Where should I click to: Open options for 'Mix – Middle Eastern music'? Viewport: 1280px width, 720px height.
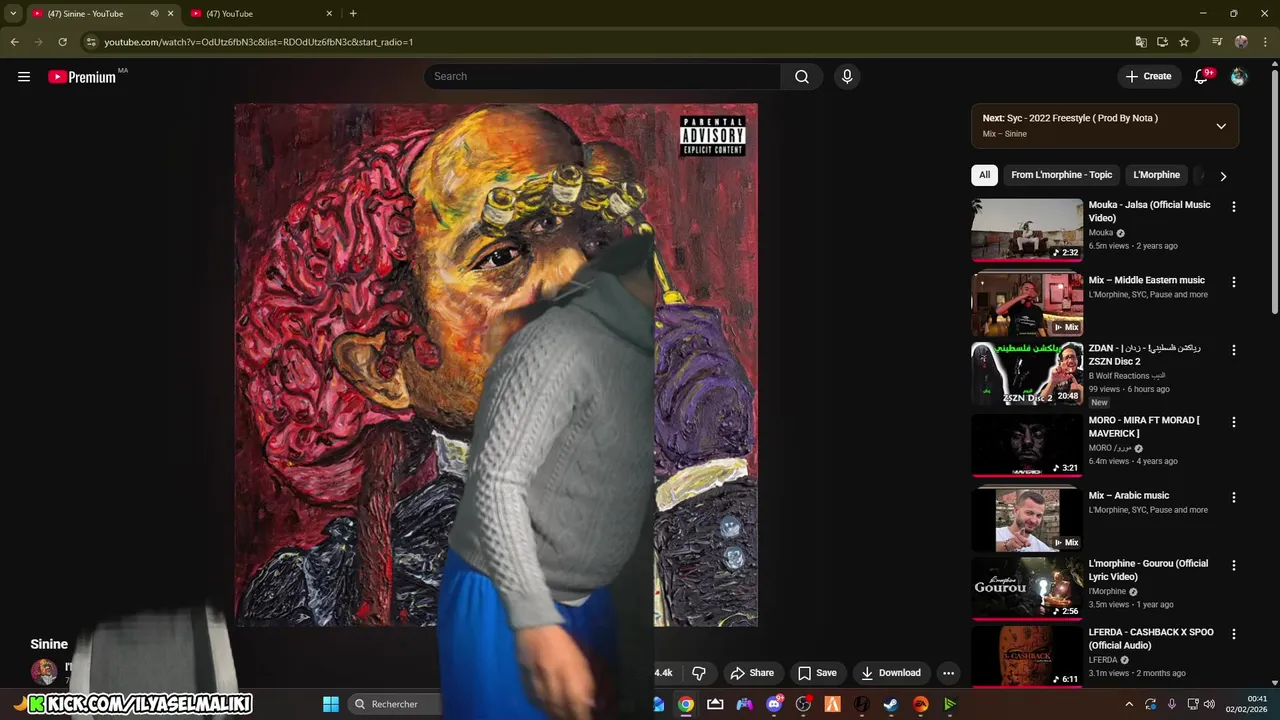point(1233,282)
